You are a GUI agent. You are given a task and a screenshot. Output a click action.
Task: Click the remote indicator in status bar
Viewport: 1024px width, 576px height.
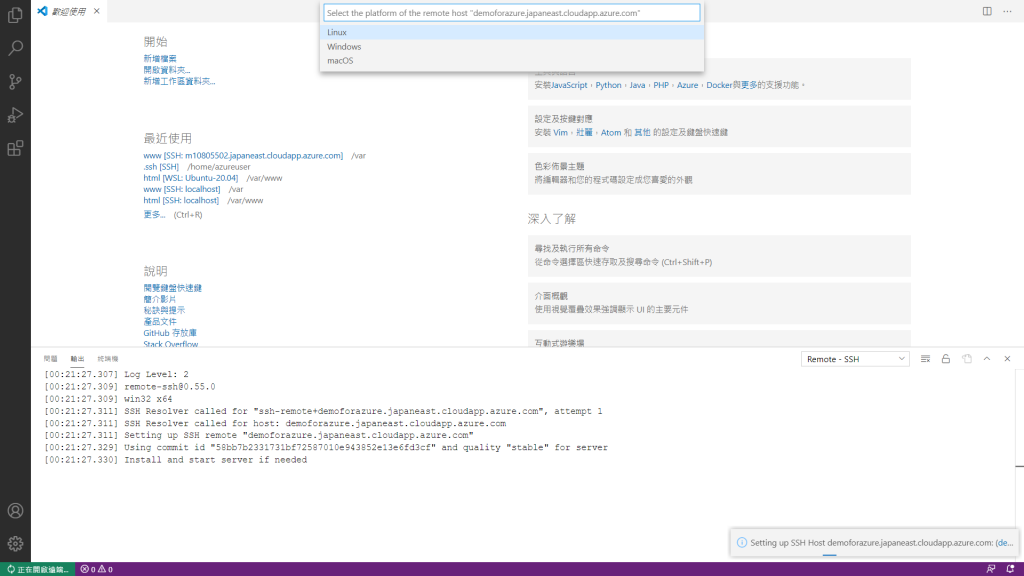[x=38, y=569]
